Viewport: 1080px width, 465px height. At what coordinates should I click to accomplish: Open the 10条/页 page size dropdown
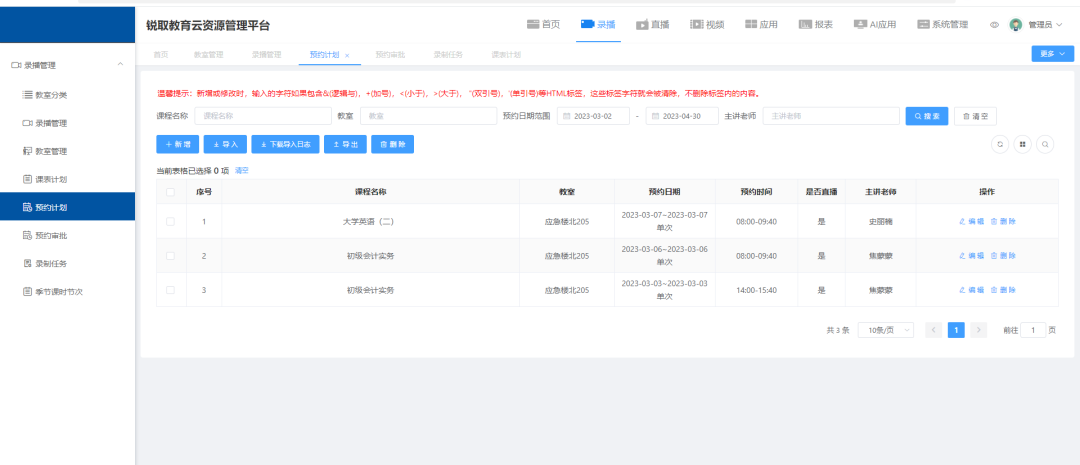[x=885, y=329]
